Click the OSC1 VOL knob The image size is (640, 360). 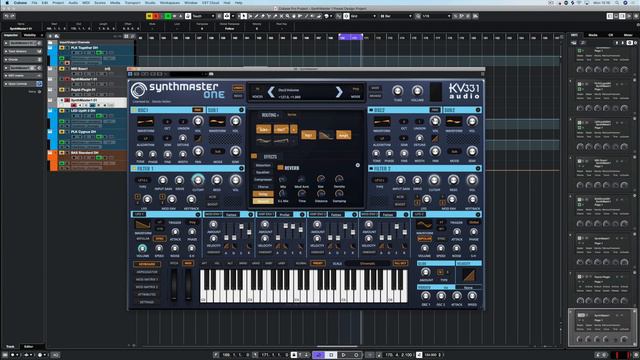198,121
